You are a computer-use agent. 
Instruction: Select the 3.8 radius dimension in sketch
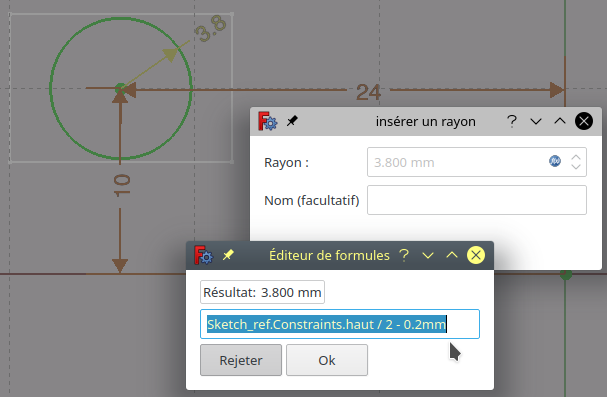click(x=211, y=28)
